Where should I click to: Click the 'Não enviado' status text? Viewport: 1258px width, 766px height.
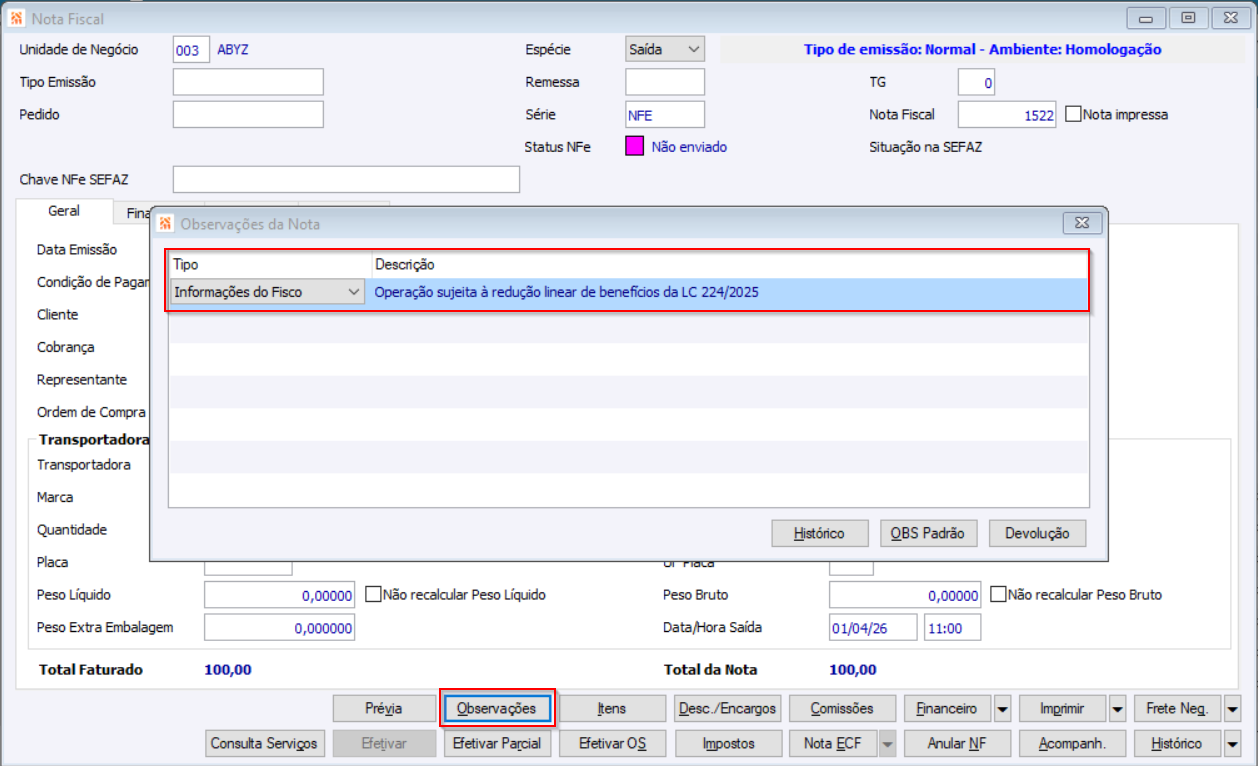[689, 146]
